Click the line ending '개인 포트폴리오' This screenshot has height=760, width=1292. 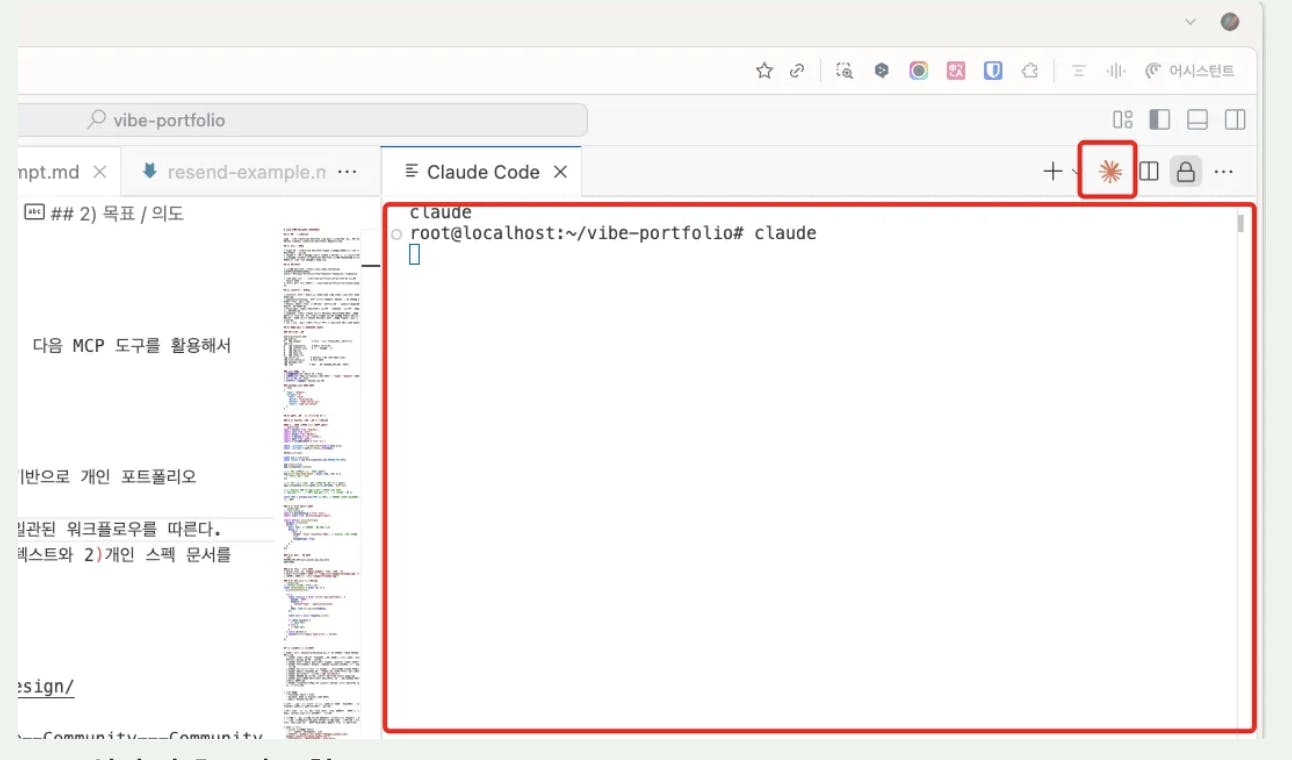[x=107, y=476]
